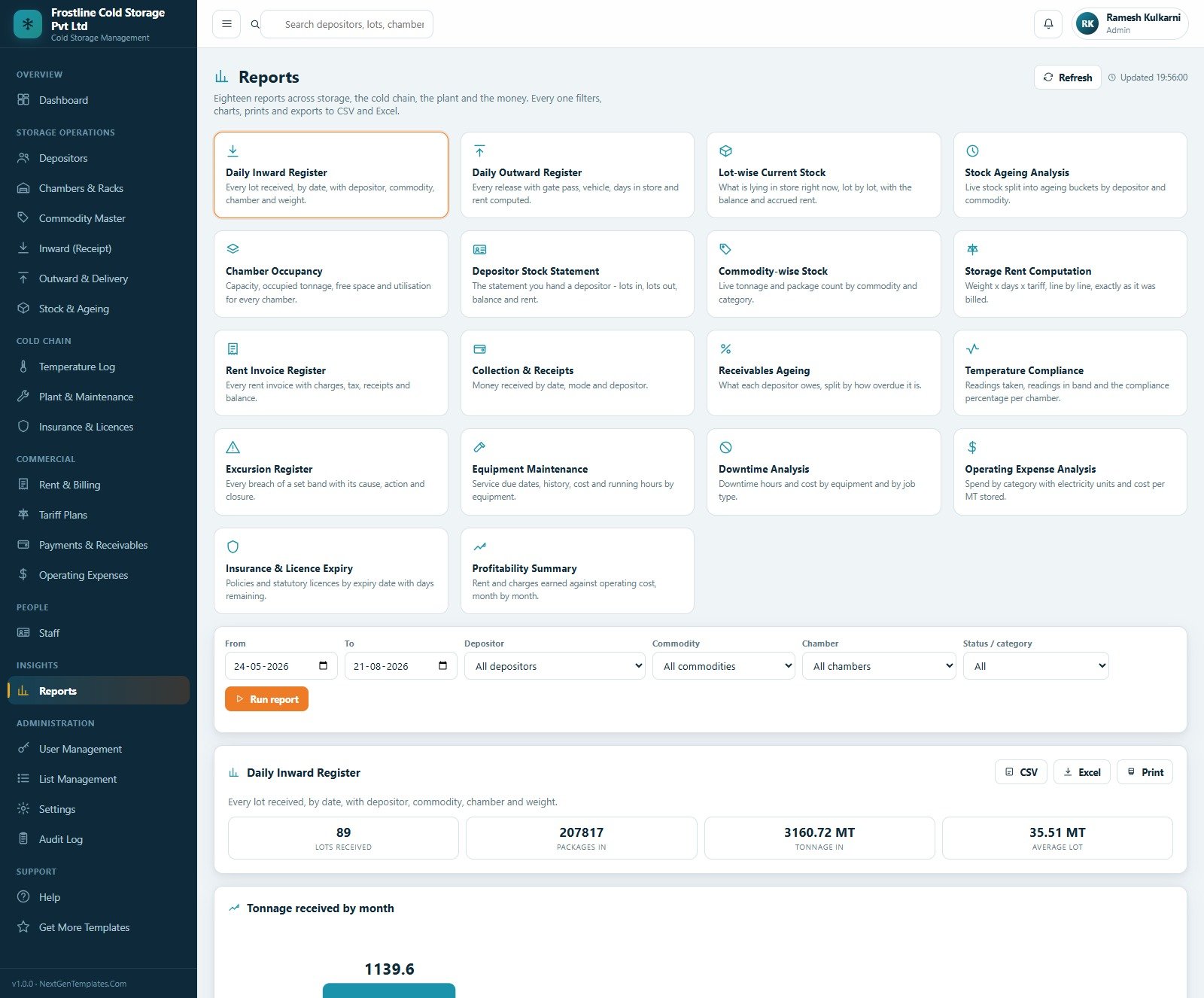Open the Excursion Register report card
The width and height of the screenshot is (1204, 998).
pos(331,472)
